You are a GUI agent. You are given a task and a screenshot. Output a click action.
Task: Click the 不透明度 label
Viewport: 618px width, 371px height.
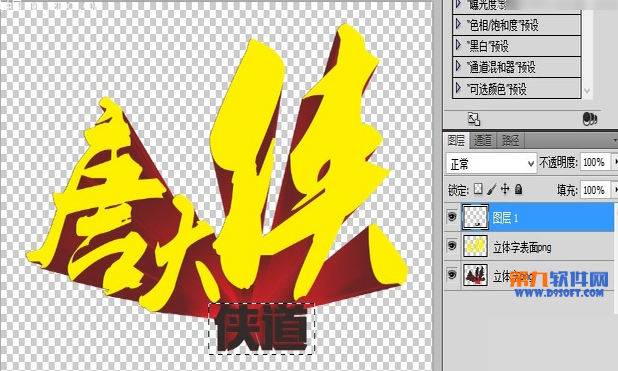coord(558,162)
